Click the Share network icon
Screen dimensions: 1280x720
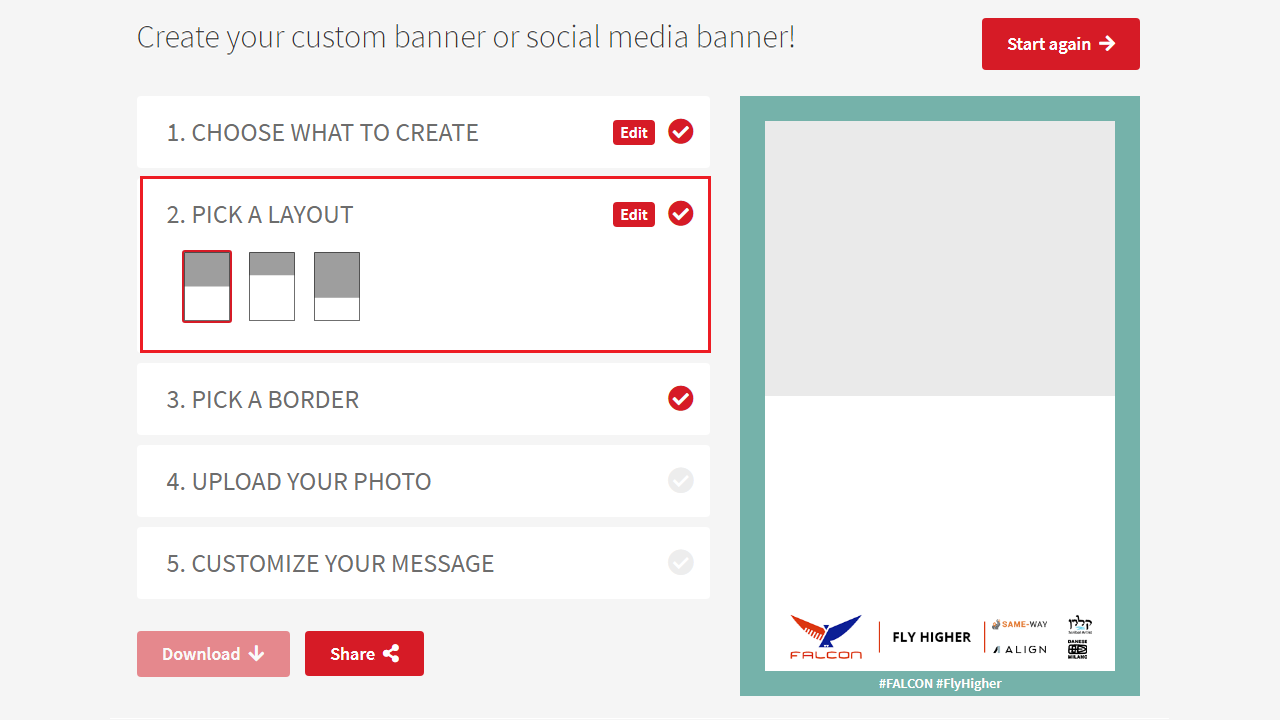391,654
